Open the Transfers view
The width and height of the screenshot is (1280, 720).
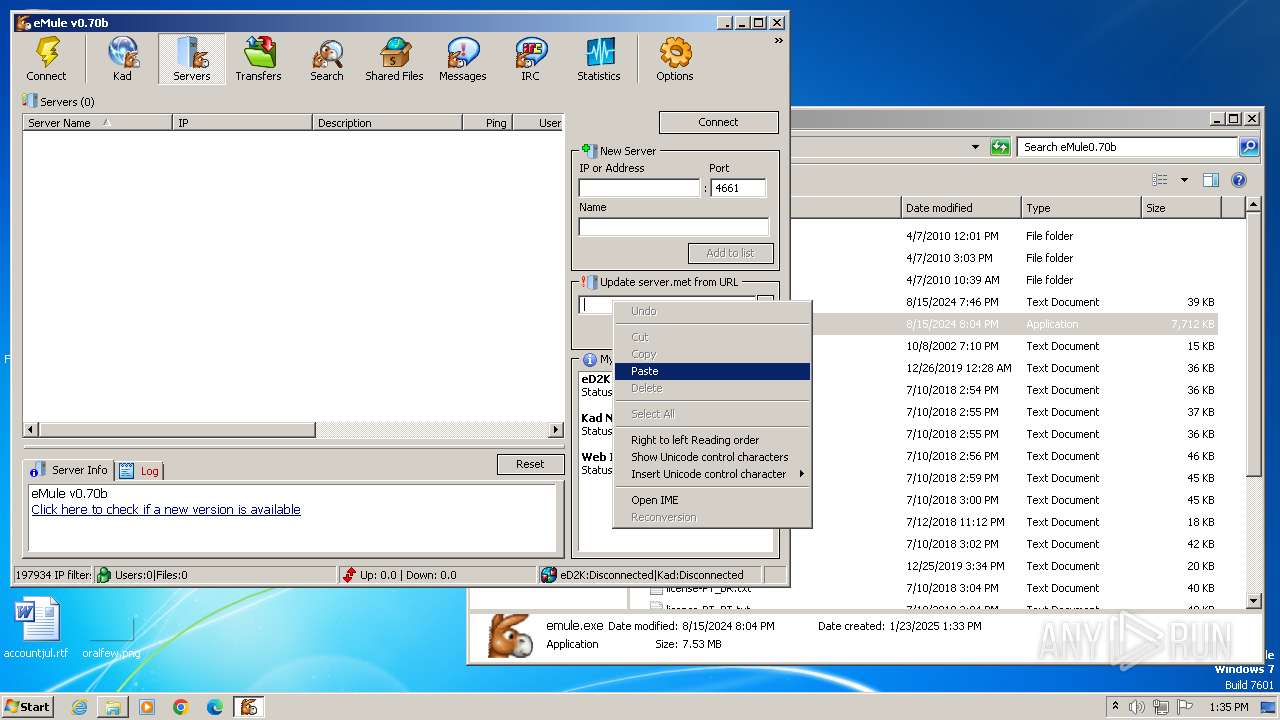258,59
